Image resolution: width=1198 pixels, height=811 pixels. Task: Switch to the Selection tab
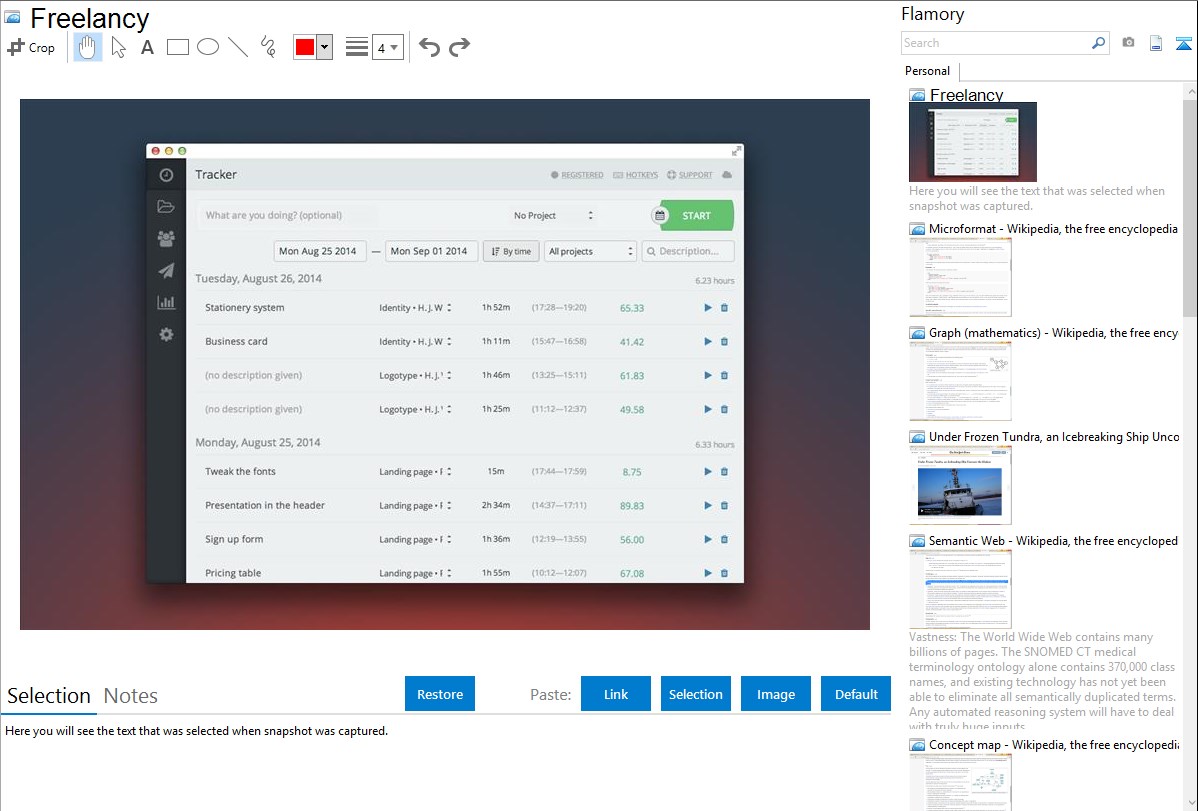pos(49,696)
